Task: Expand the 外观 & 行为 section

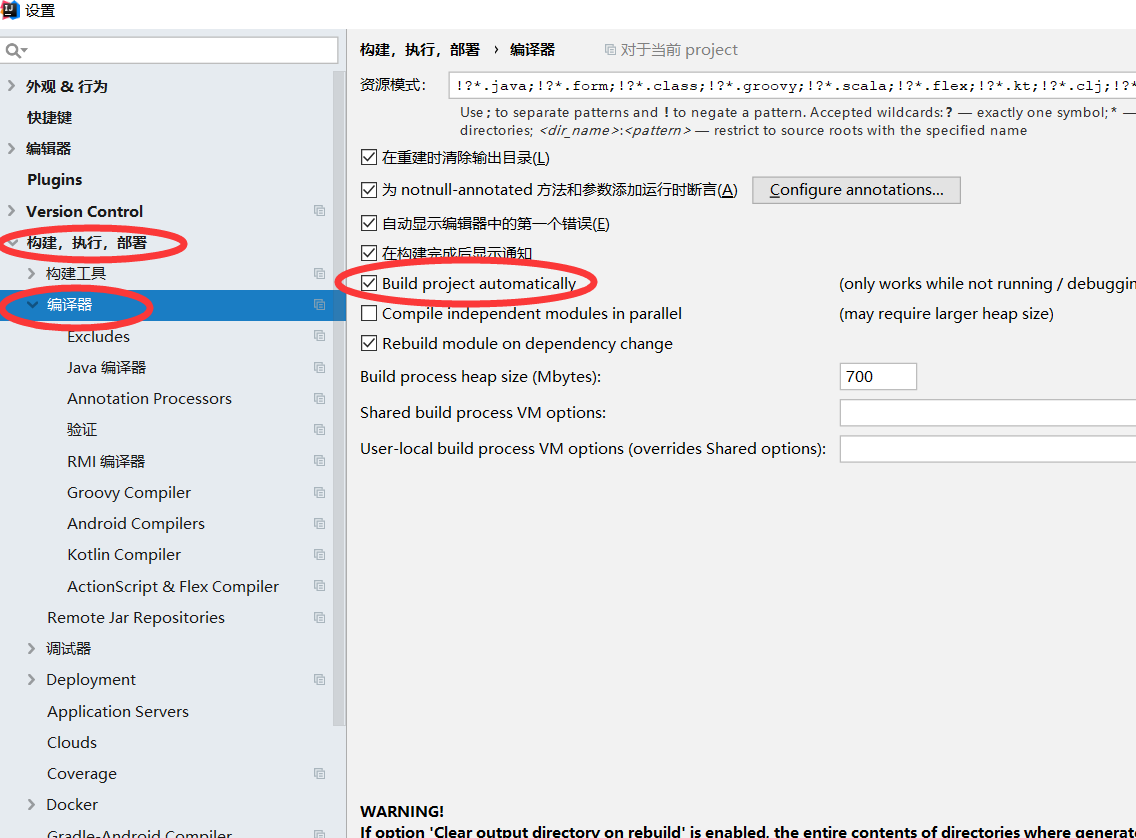Action: point(11,85)
